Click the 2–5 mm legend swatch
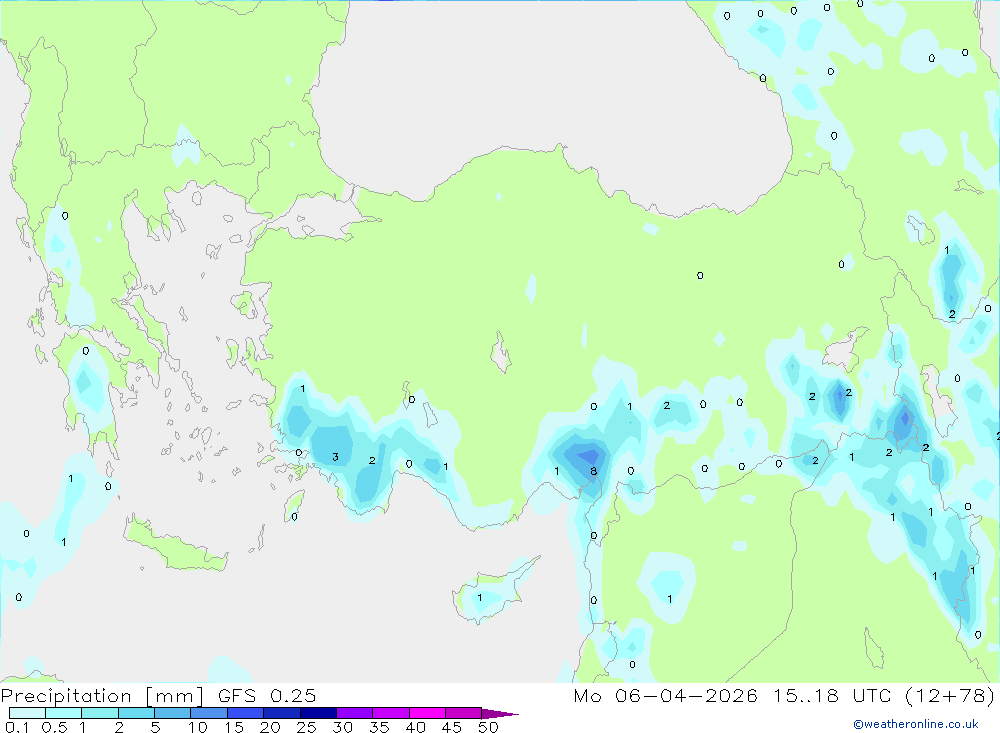The height and width of the screenshot is (733, 1000). click(x=136, y=713)
